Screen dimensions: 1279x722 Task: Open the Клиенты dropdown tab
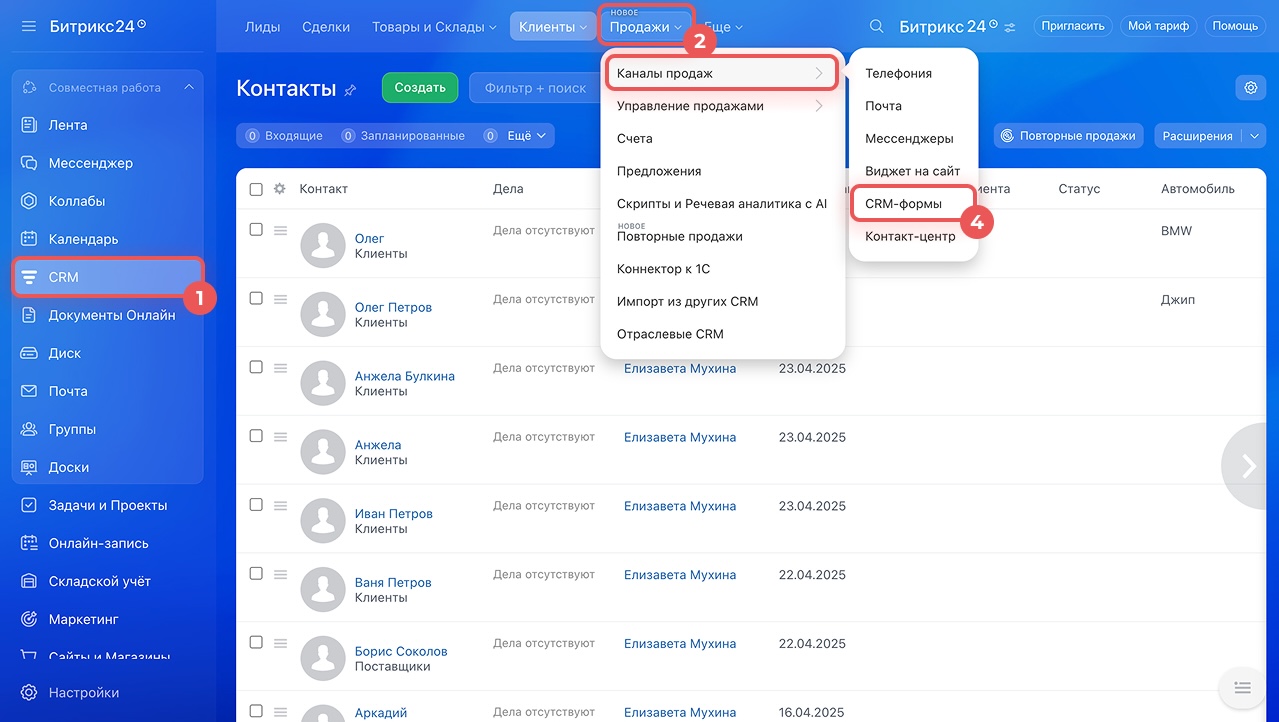click(x=553, y=27)
